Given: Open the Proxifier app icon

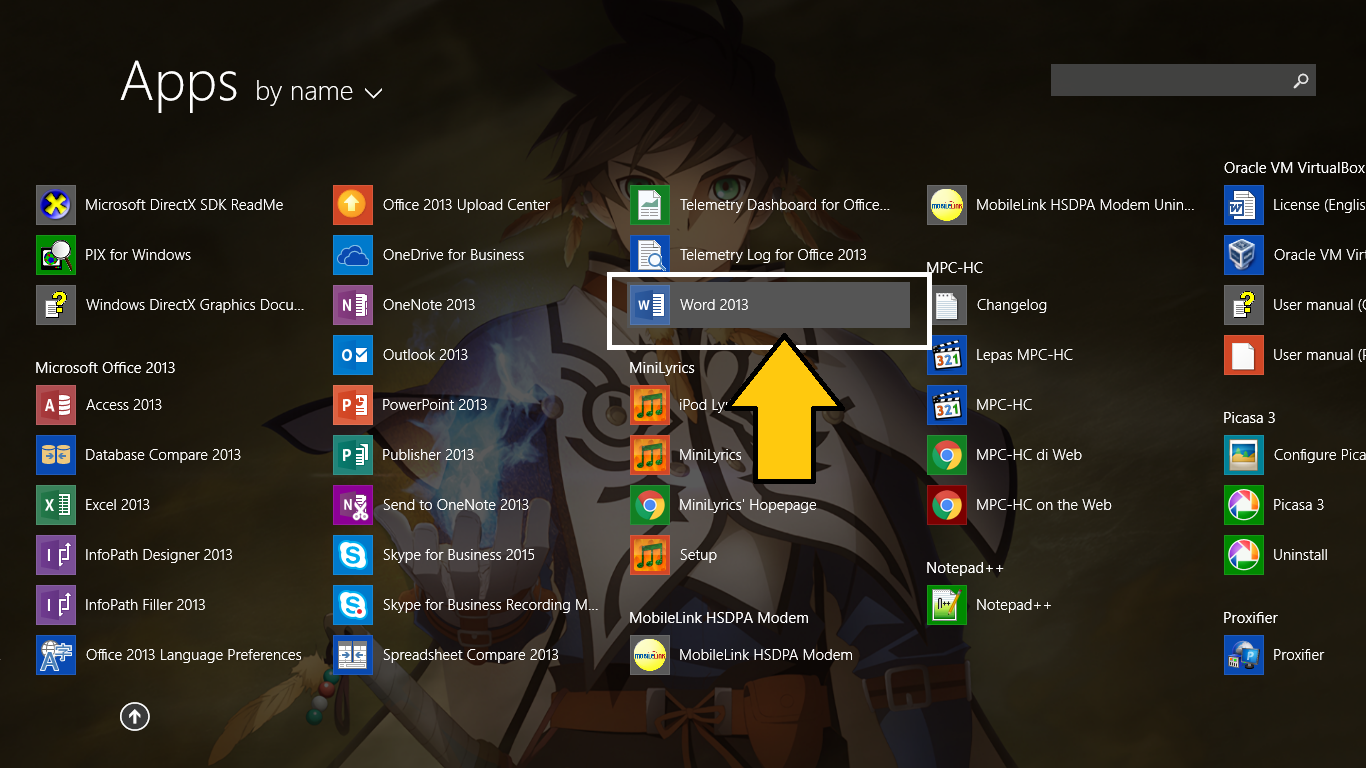Looking at the screenshot, I should coord(1244,655).
